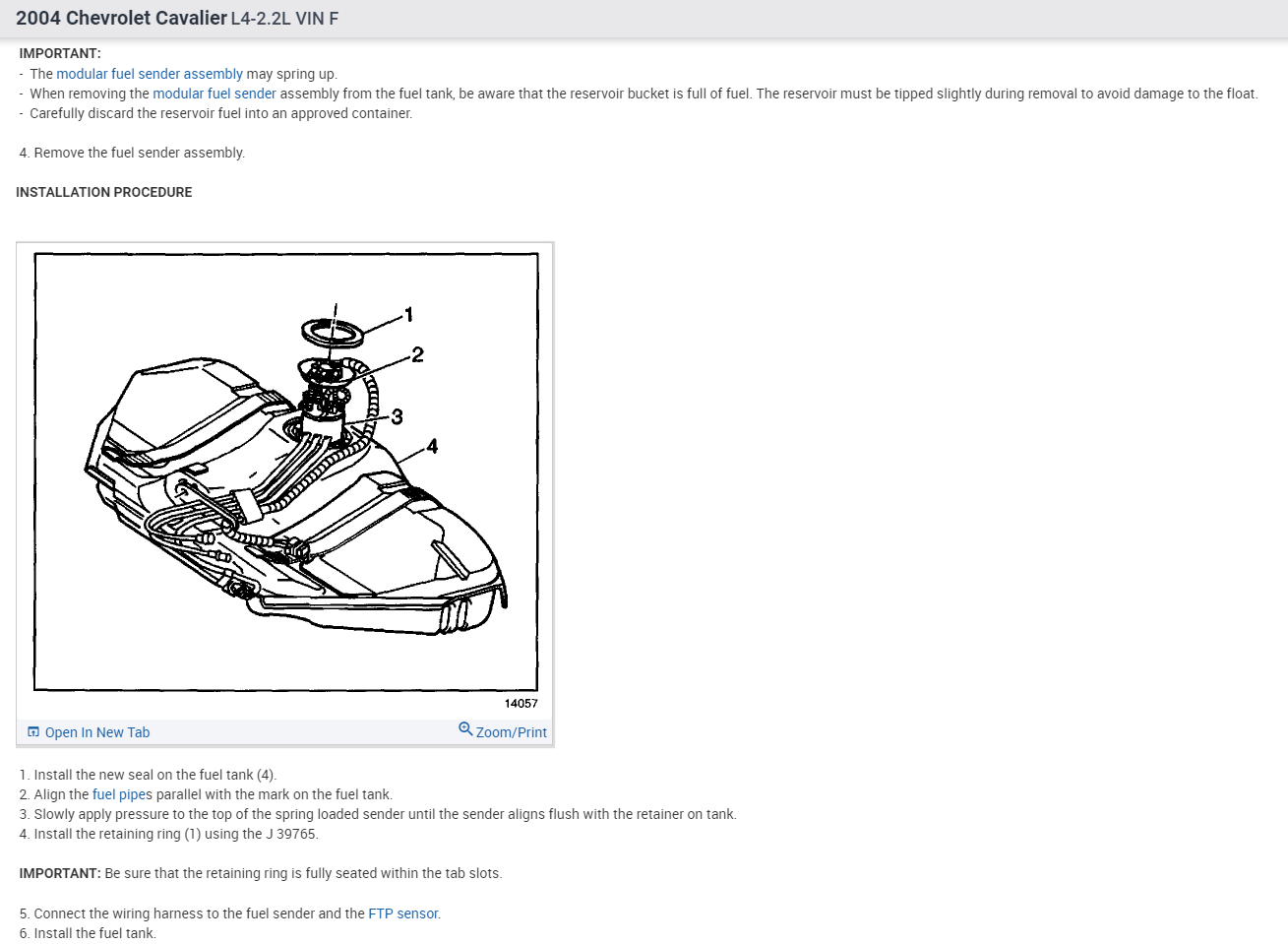Click step "6. Install the fuel tank."
1288x944 pixels.
(88, 933)
